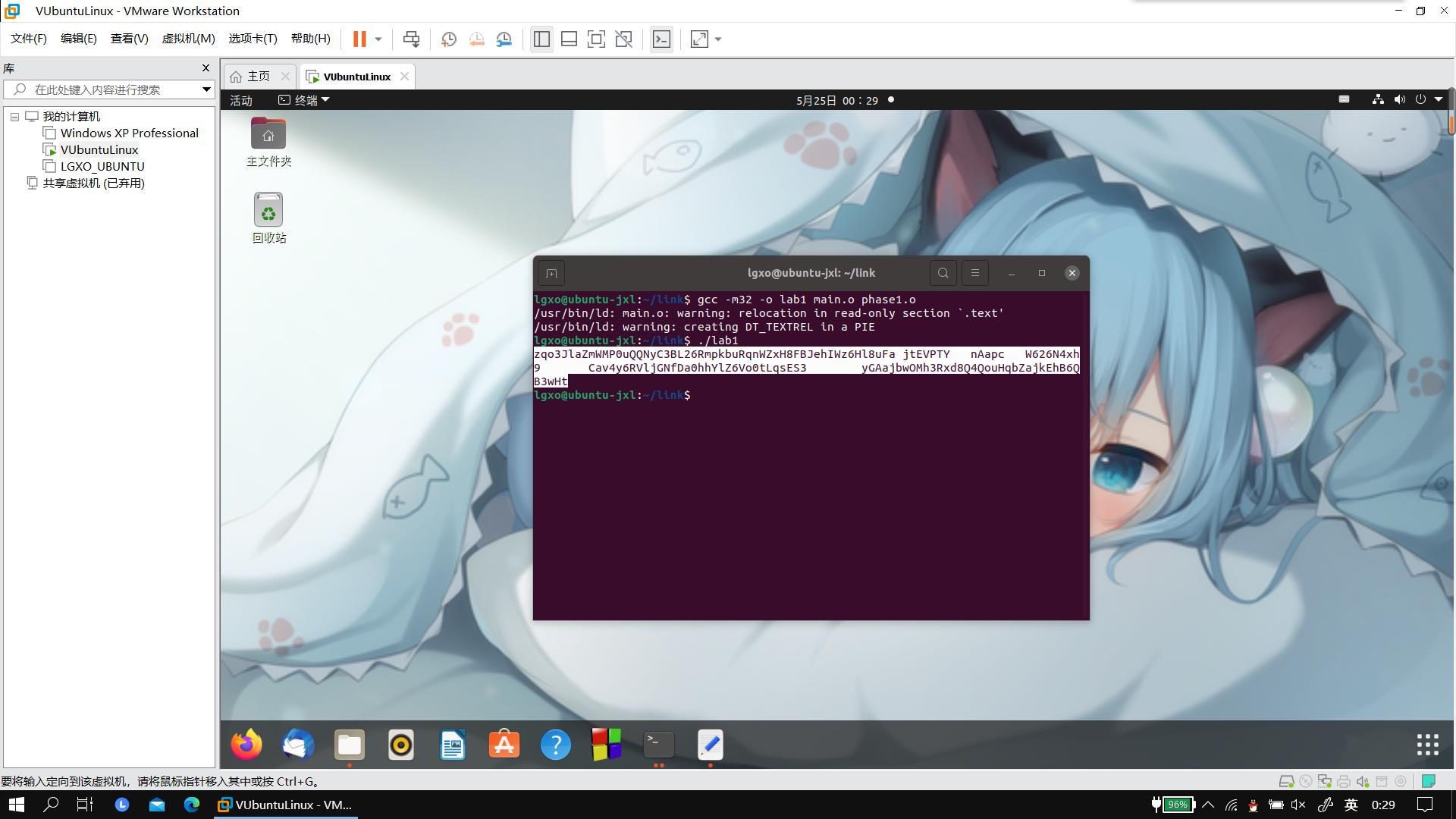This screenshot has width=1456, height=819.
Task: Open Help from the Ubuntu dock
Action: [x=556, y=745]
